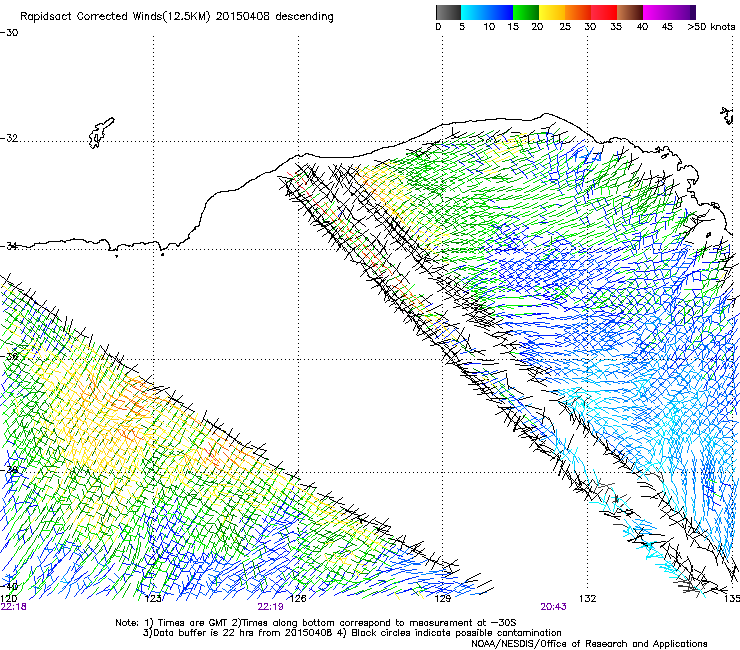The width and height of the screenshot is (740, 650).
Task: Click the purple 20:43 pass time label
Action: coord(554,607)
